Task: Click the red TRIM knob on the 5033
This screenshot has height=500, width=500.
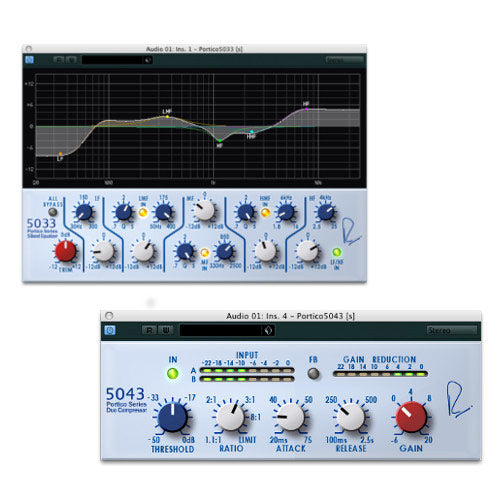Action: point(65,251)
